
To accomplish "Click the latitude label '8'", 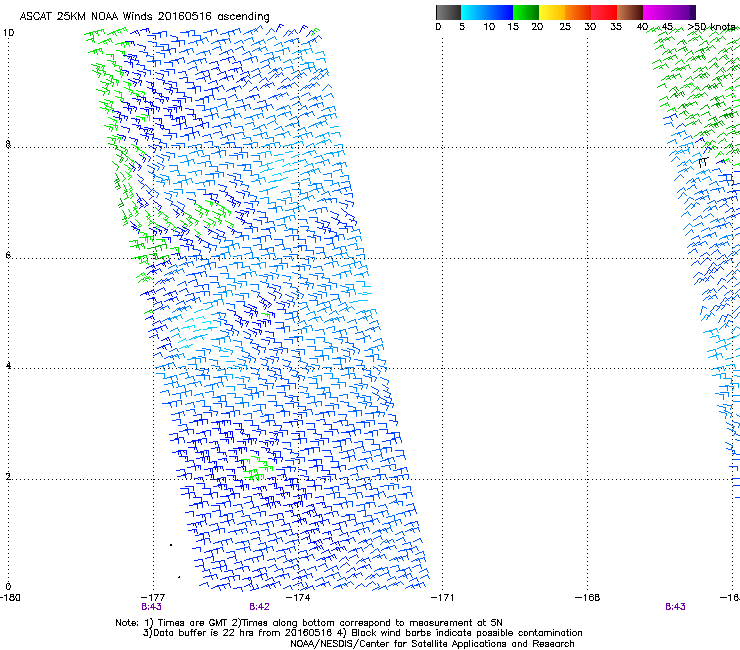I will (x=8, y=144).
